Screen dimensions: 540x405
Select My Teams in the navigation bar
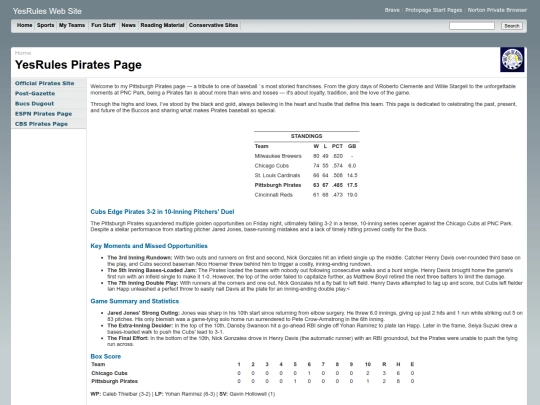coord(72,25)
